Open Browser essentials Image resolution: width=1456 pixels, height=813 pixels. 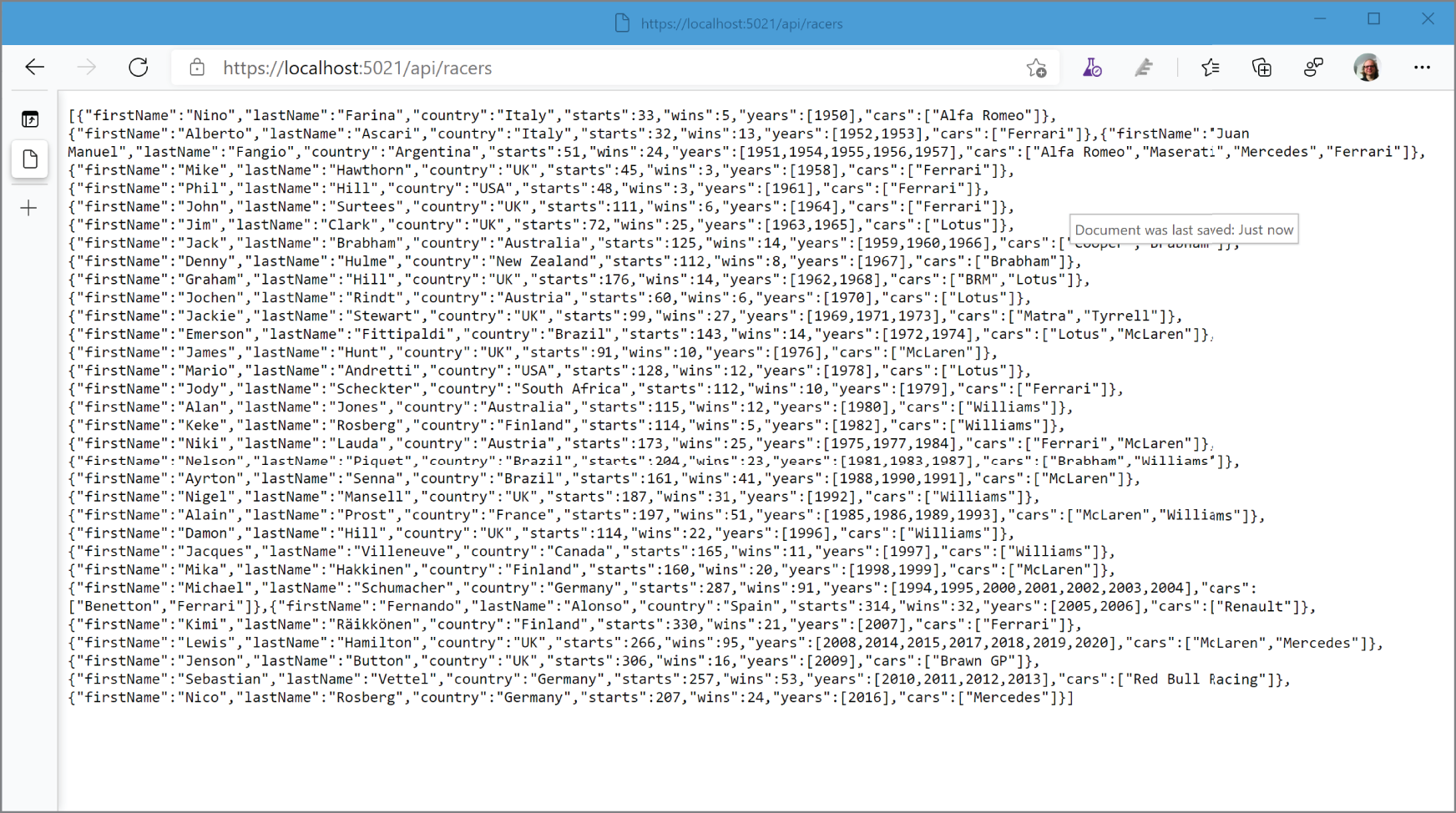click(1313, 67)
